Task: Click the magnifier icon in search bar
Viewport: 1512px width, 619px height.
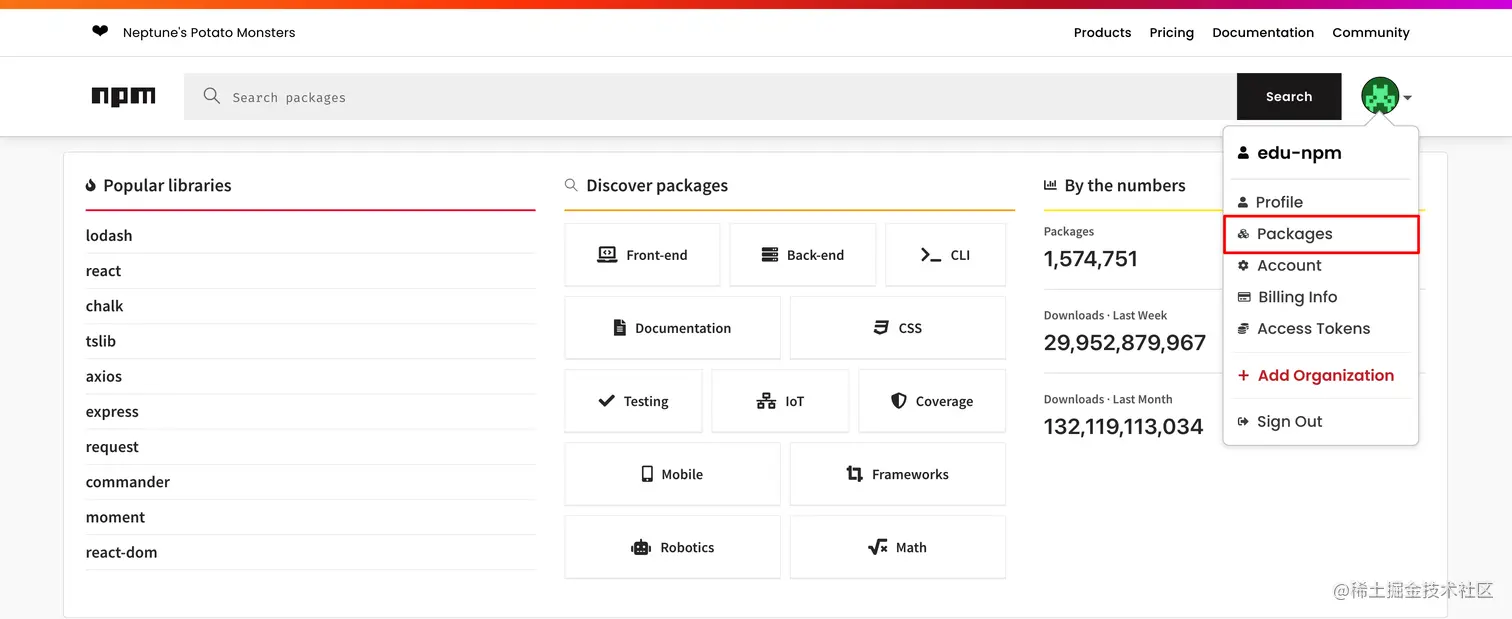Action: tap(211, 96)
